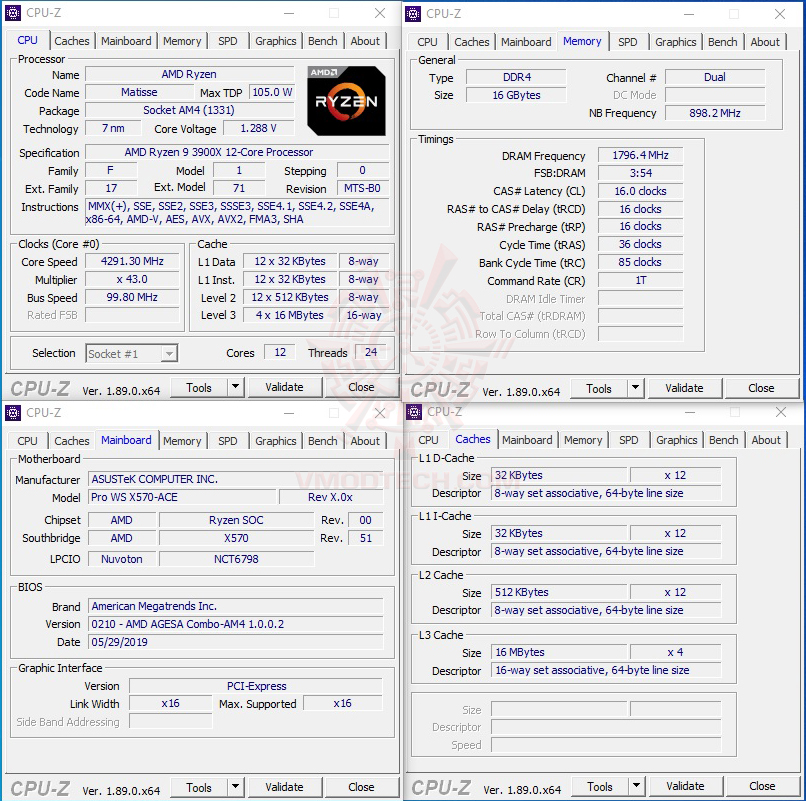
Task: Click Close in the Mainboard window
Action: [x=361, y=787]
